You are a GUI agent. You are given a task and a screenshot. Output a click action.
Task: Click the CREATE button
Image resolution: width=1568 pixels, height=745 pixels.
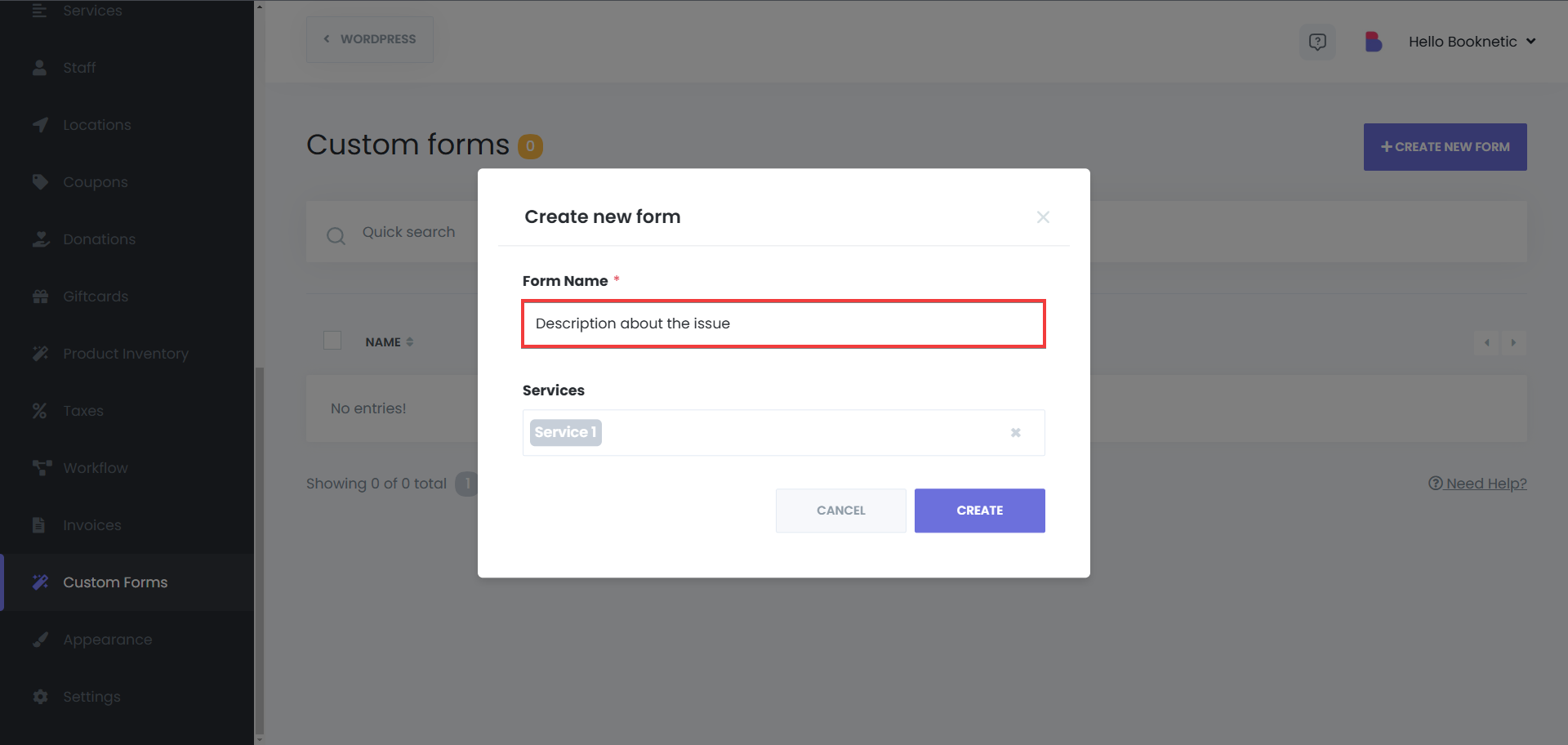click(x=980, y=511)
